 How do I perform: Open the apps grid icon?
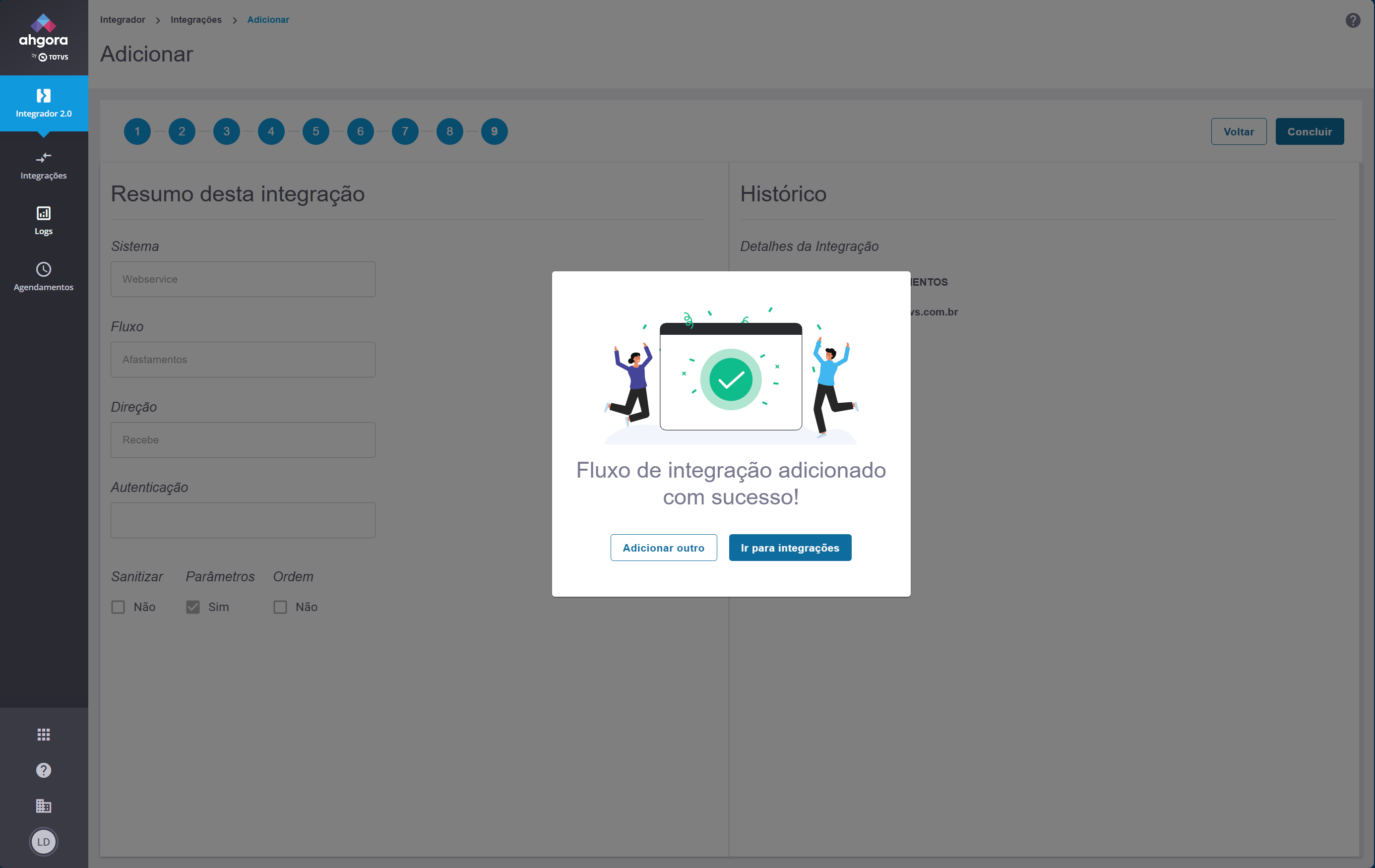point(43,735)
